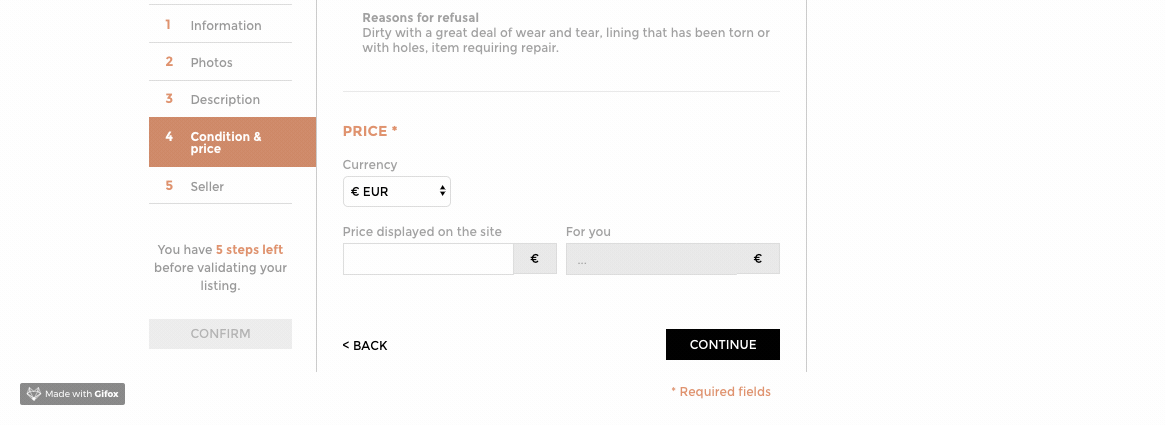1165x425 pixels.
Task: Click the Required fields note
Action: pos(721,392)
